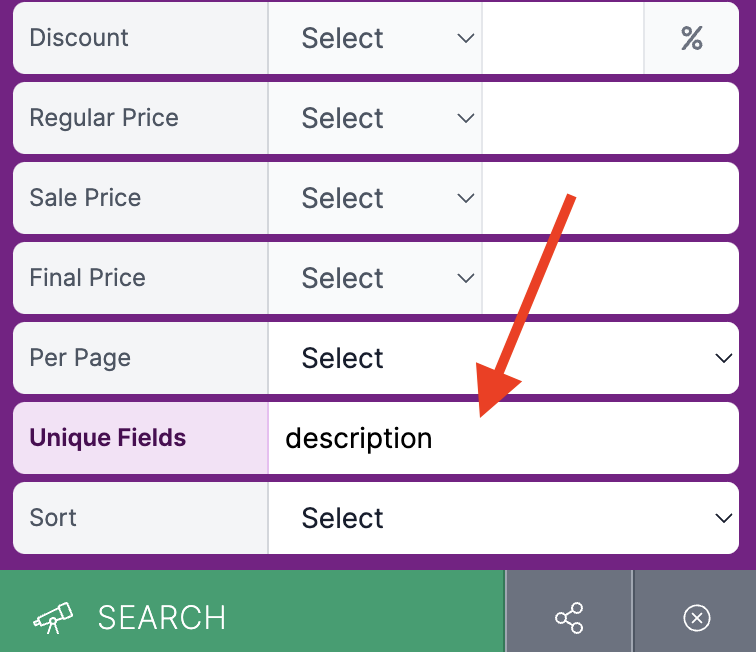Viewport: 756px width, 652px height.
Task: Click the Final Price value input field
Action: tap(610, 278)
